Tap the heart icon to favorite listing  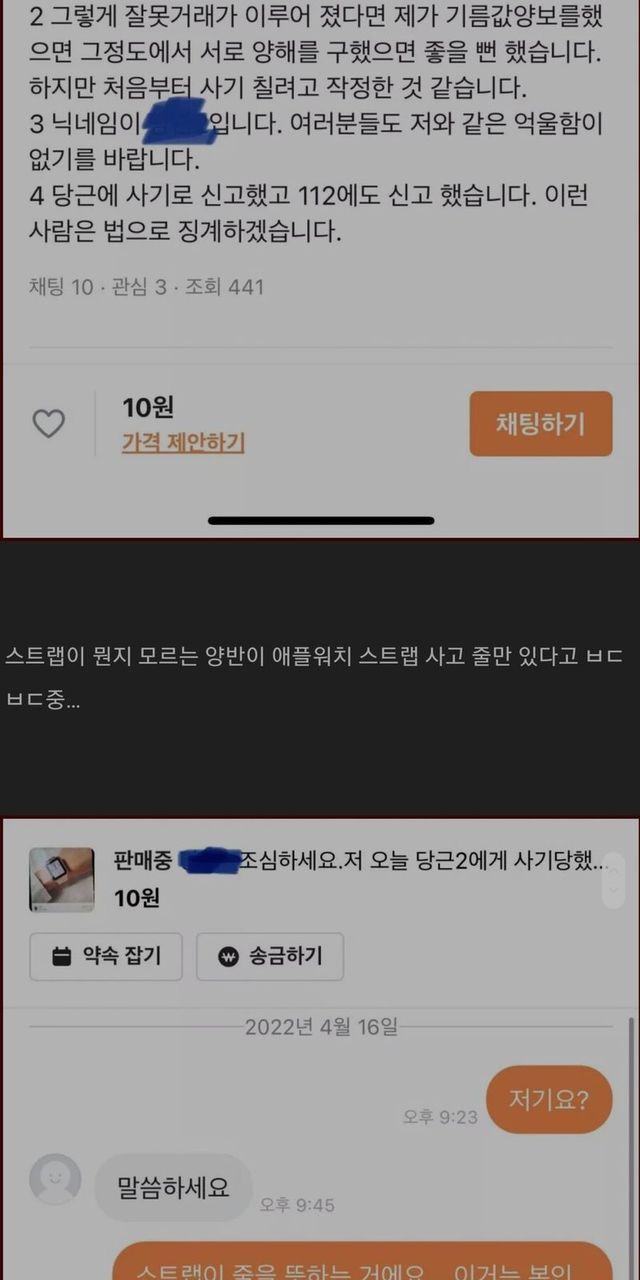point(48,424)
